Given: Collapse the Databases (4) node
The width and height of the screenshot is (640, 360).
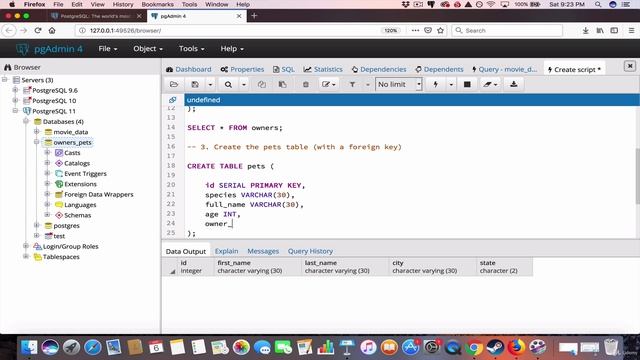Looking at the screenshot, I should click(x=26, y=121).
